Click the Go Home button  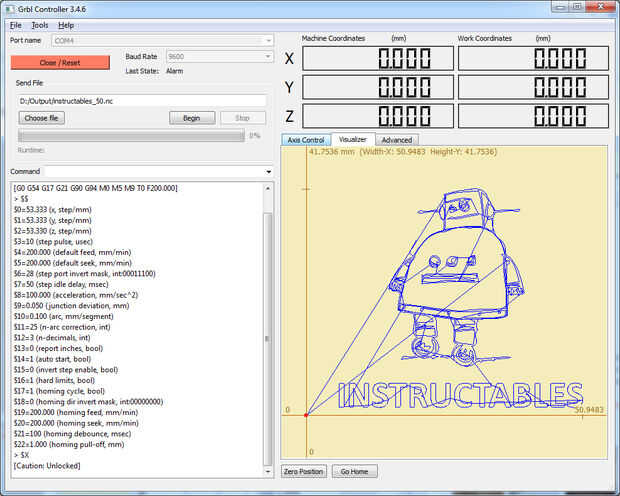point(354,471)
